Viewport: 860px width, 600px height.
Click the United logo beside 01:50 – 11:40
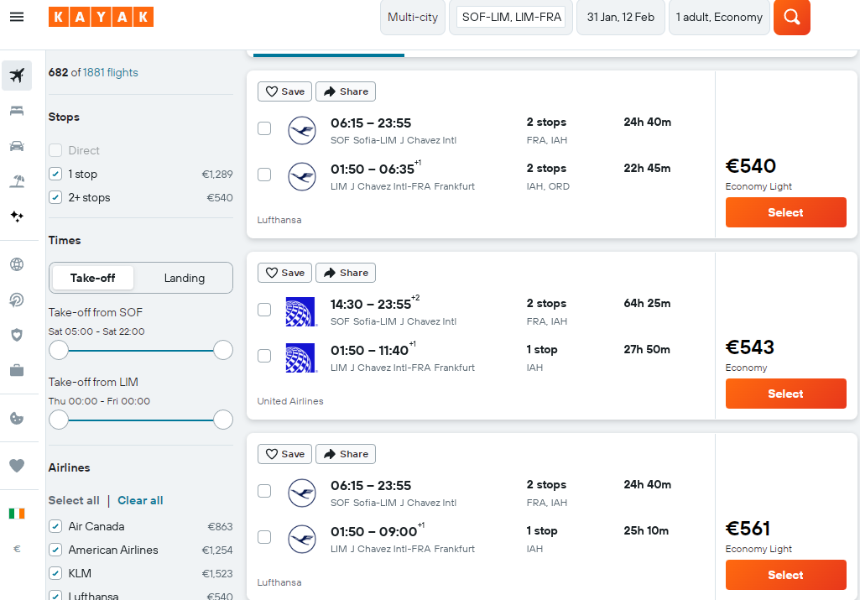(x=301, y=358)
